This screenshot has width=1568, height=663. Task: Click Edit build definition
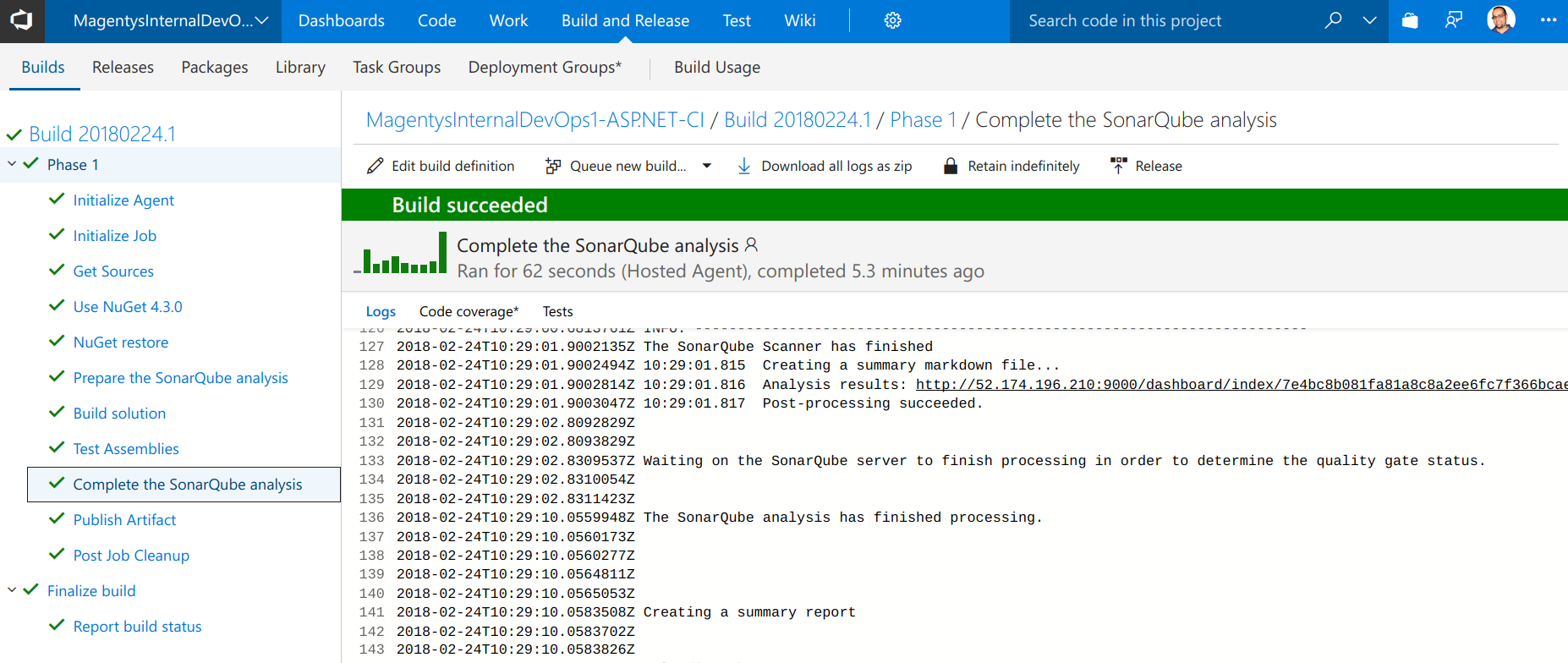click(x=441, y=167)
